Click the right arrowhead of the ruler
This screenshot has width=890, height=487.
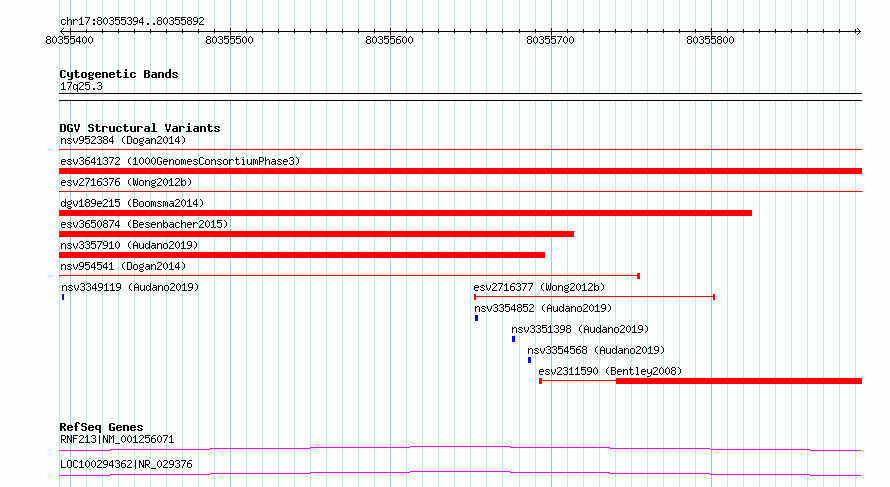(x=858, y=31)
